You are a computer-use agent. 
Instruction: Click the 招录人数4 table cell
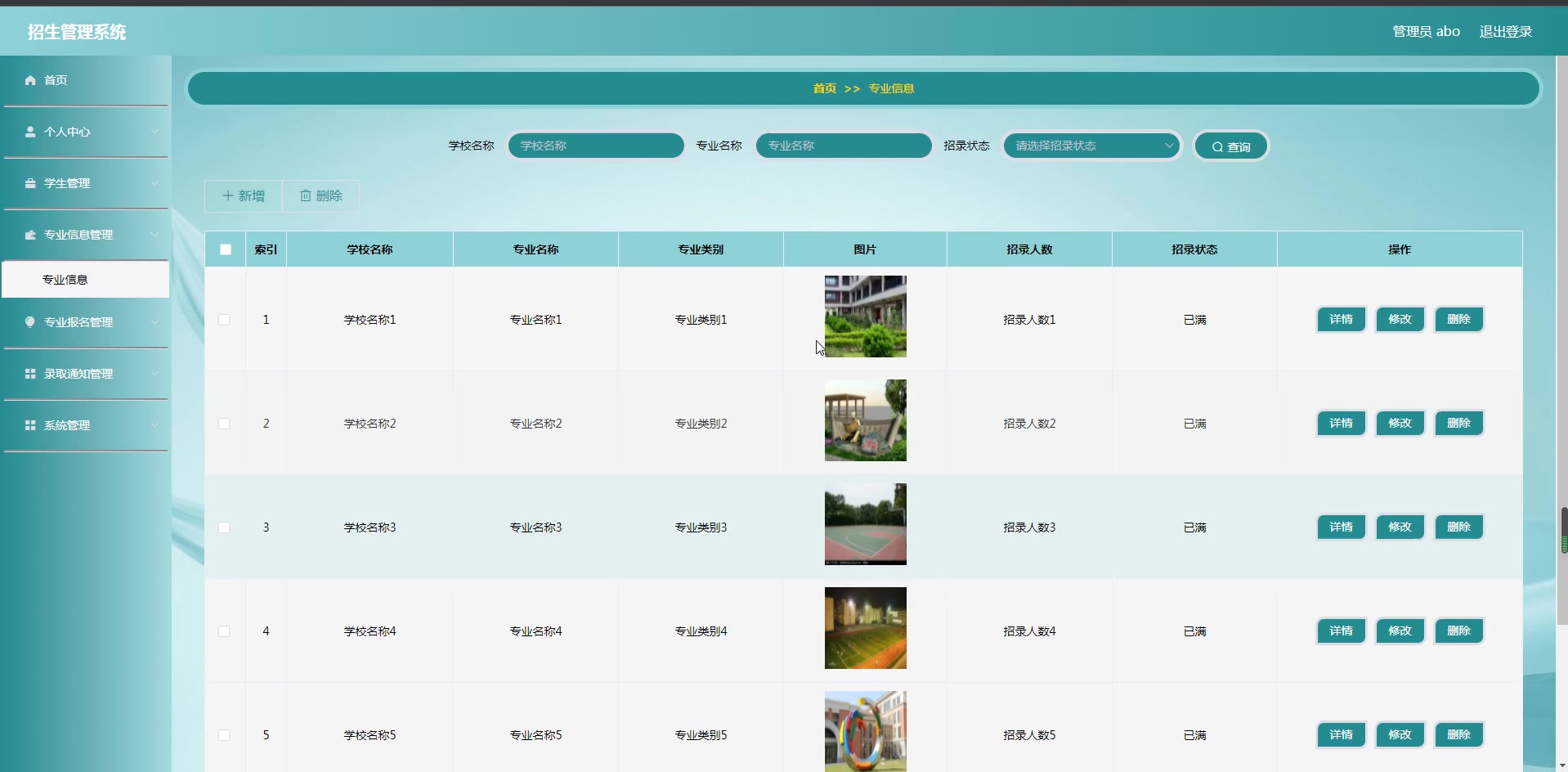pyautogui.click(x=1029, y=631)
